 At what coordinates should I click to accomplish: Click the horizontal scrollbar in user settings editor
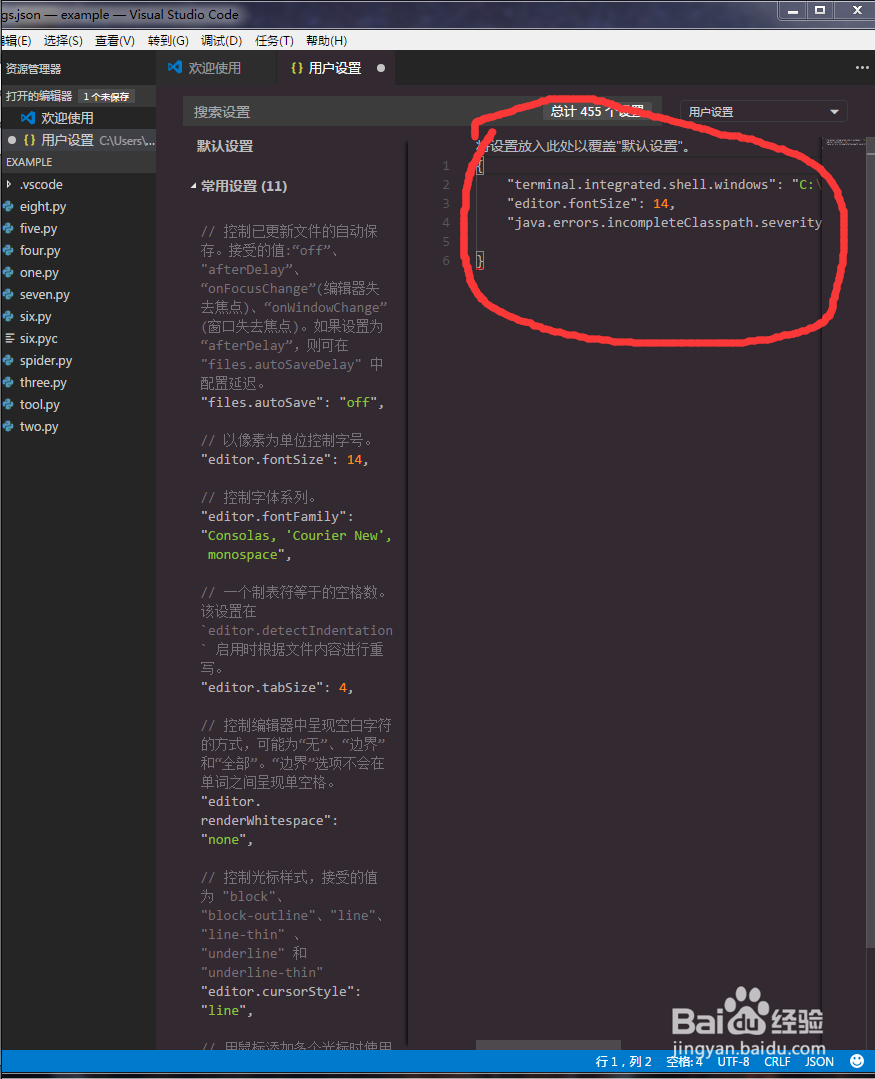point(548,1045)
